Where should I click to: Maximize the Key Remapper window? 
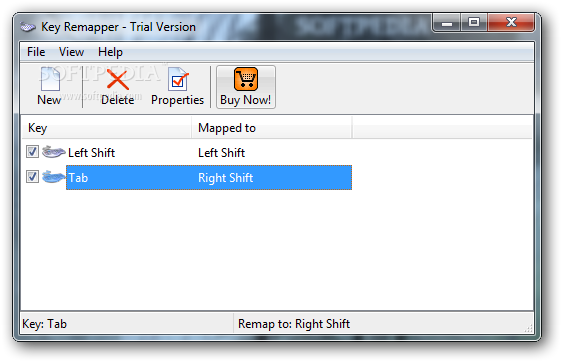point(474,23)
